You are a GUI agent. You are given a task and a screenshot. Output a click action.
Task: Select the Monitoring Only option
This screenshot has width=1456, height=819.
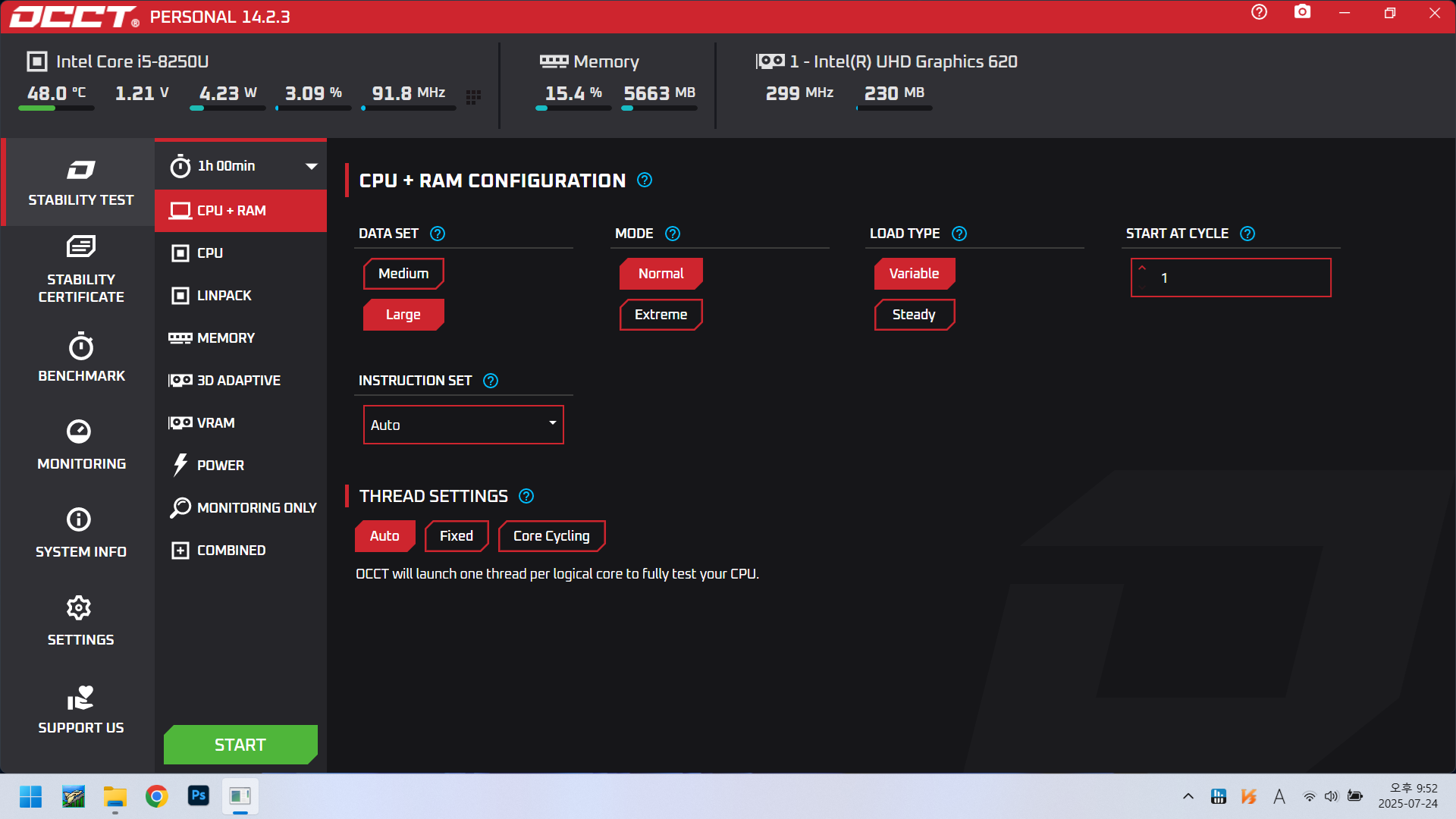241,508
